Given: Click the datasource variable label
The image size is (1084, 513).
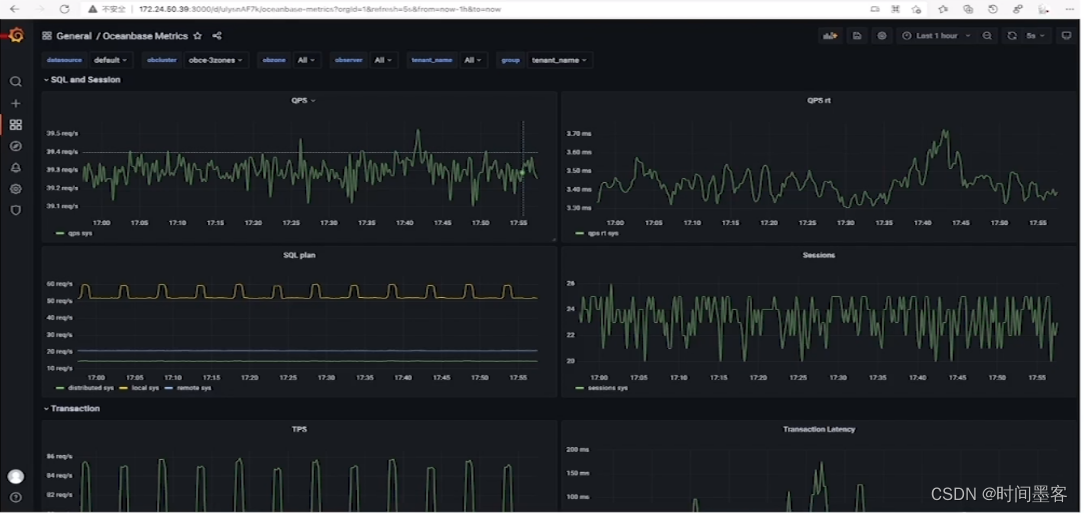Looking at the screenshot, I should [64, 60].
